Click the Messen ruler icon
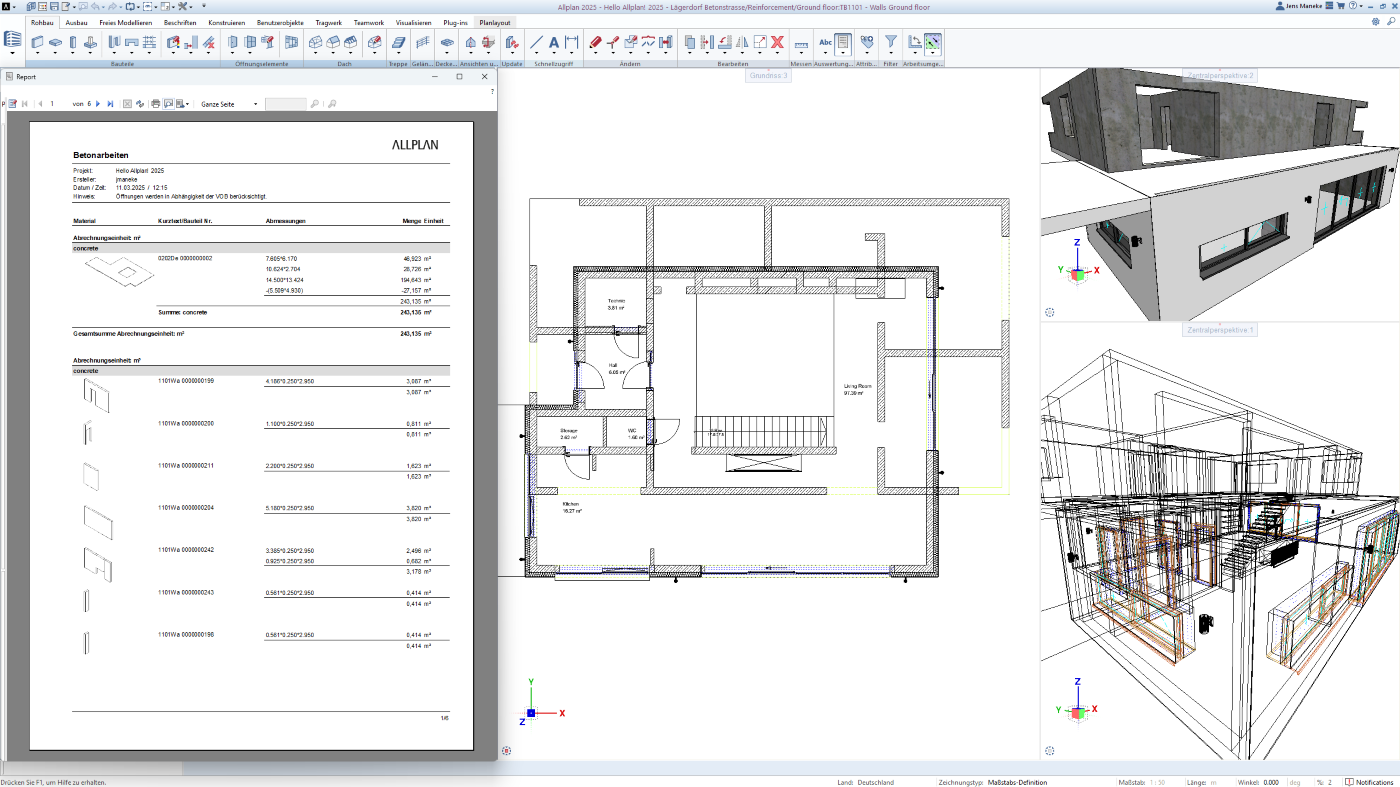Image resolution: width=1400 pixels, height=787 pixels. [801, 45]
